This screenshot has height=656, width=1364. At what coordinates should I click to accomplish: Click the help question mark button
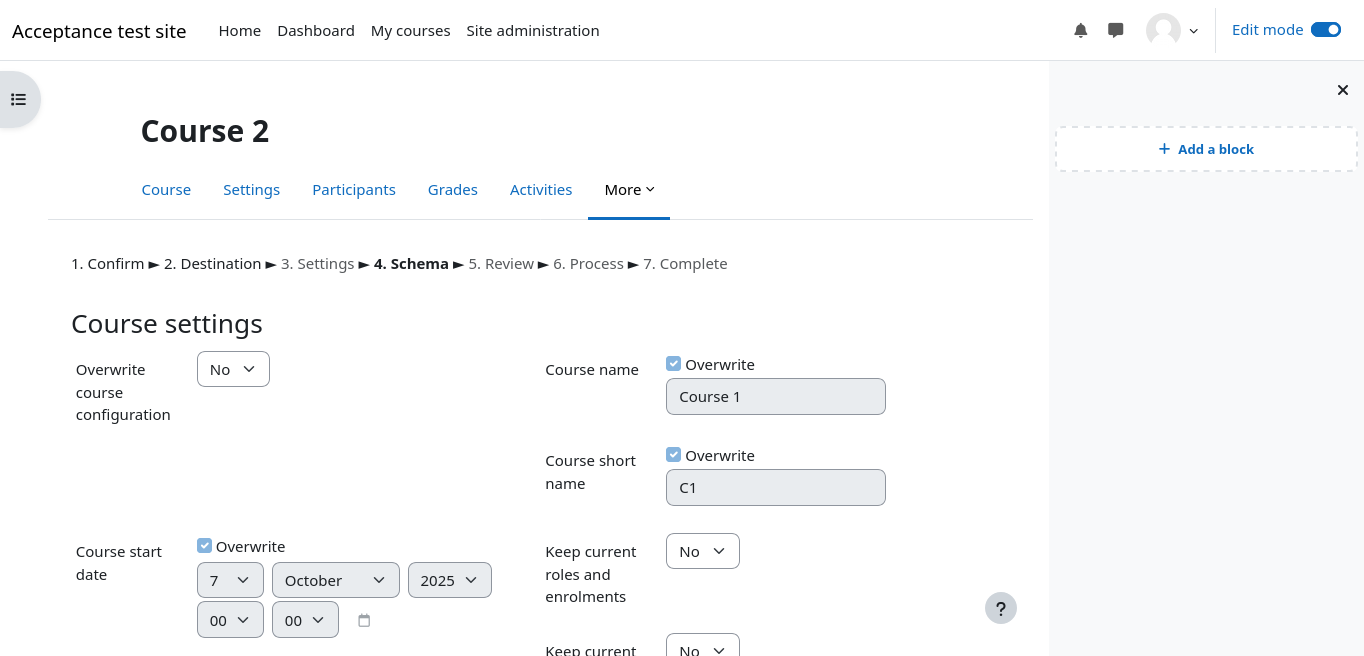click(x=1000, y=608)
